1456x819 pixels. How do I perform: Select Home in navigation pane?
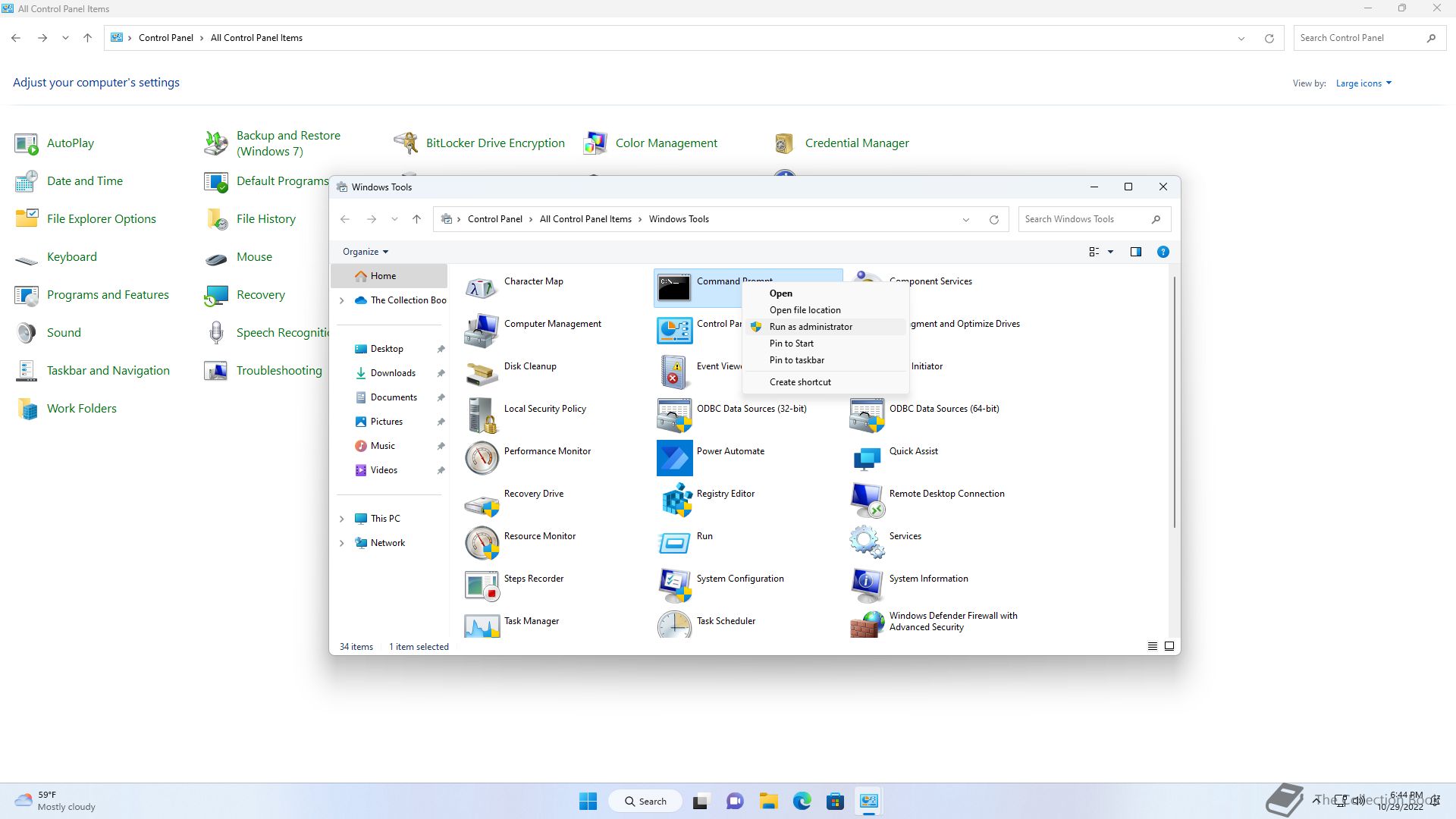389,276
